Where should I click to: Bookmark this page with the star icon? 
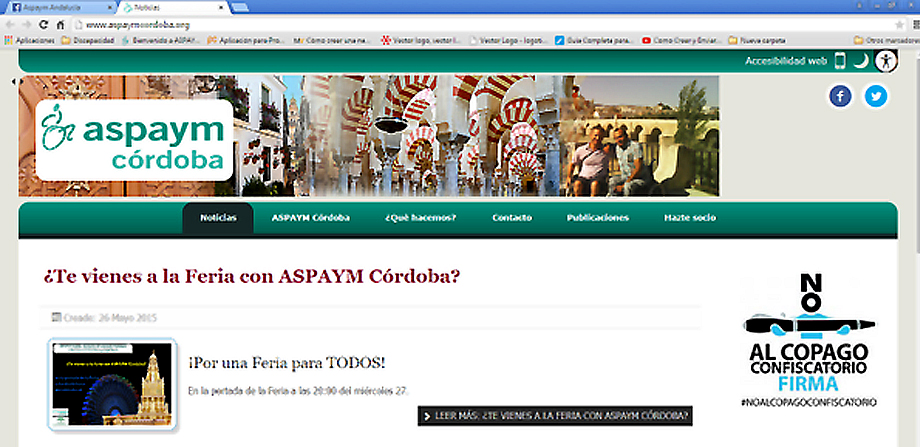click(x=899, y=25)
